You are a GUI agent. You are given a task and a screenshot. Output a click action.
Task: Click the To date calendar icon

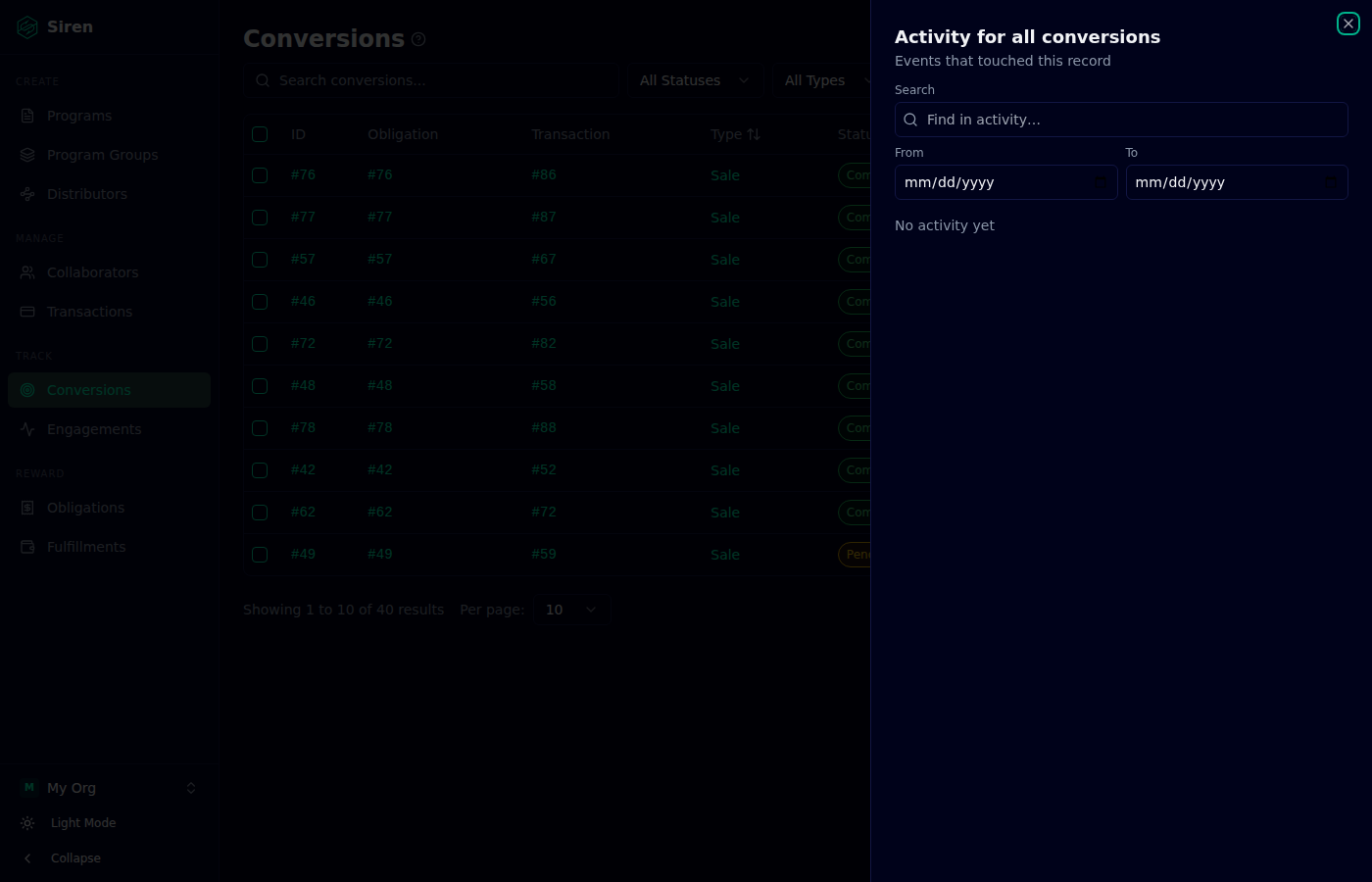click(x=1331, y=182)
